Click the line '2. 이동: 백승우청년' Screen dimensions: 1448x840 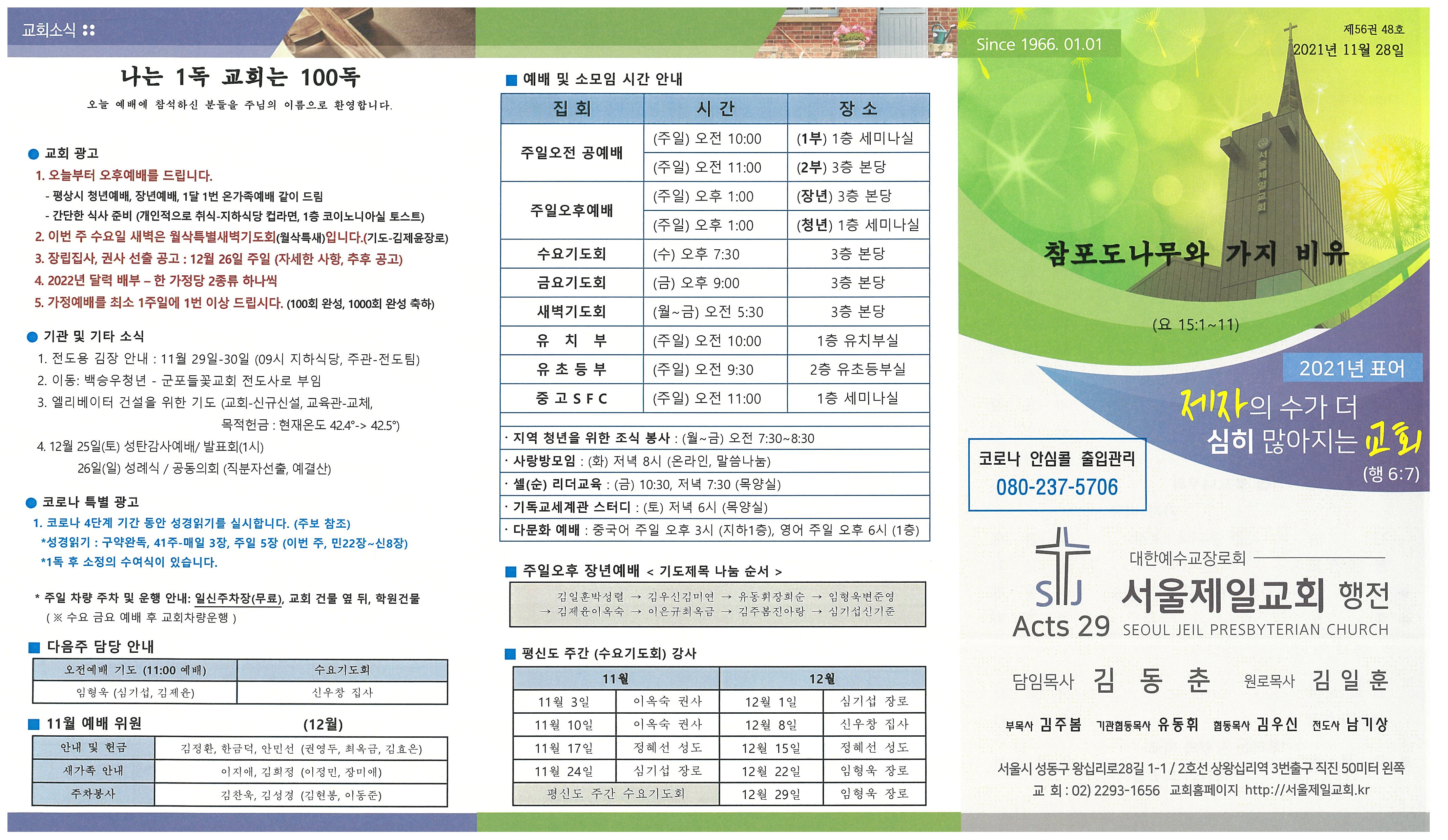[x=179, y=381]
